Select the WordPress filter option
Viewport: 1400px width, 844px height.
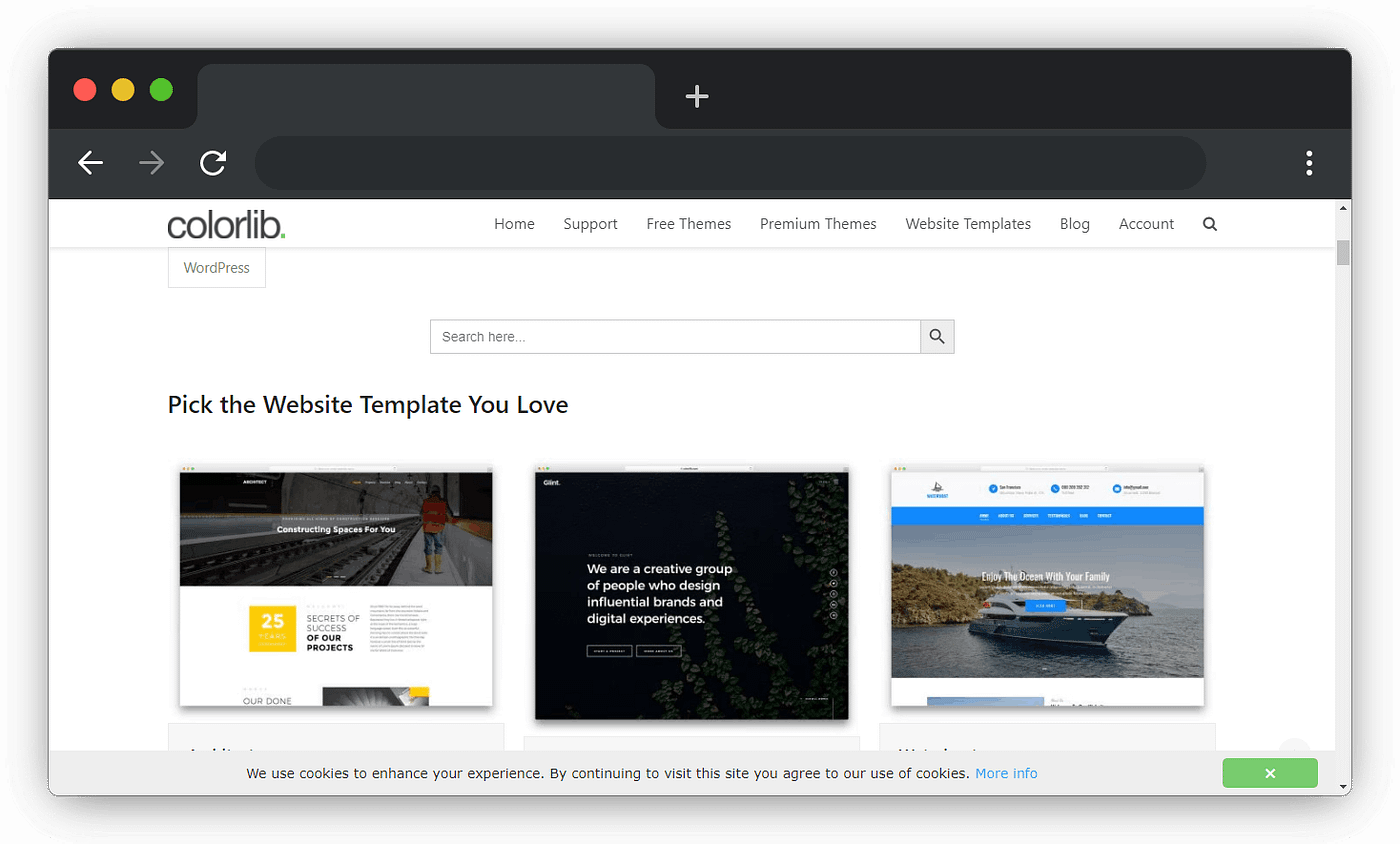coord(216,268)
